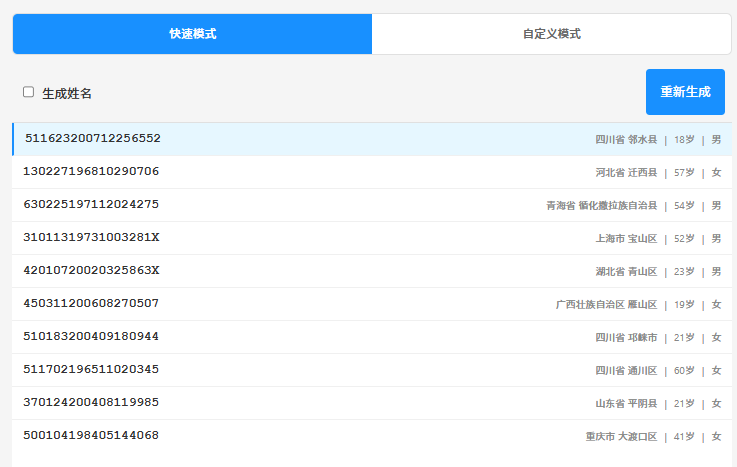This screenshot has width=737, height=467.
Task: Select ID number 450311200608270507
Action: click(91, 304)
